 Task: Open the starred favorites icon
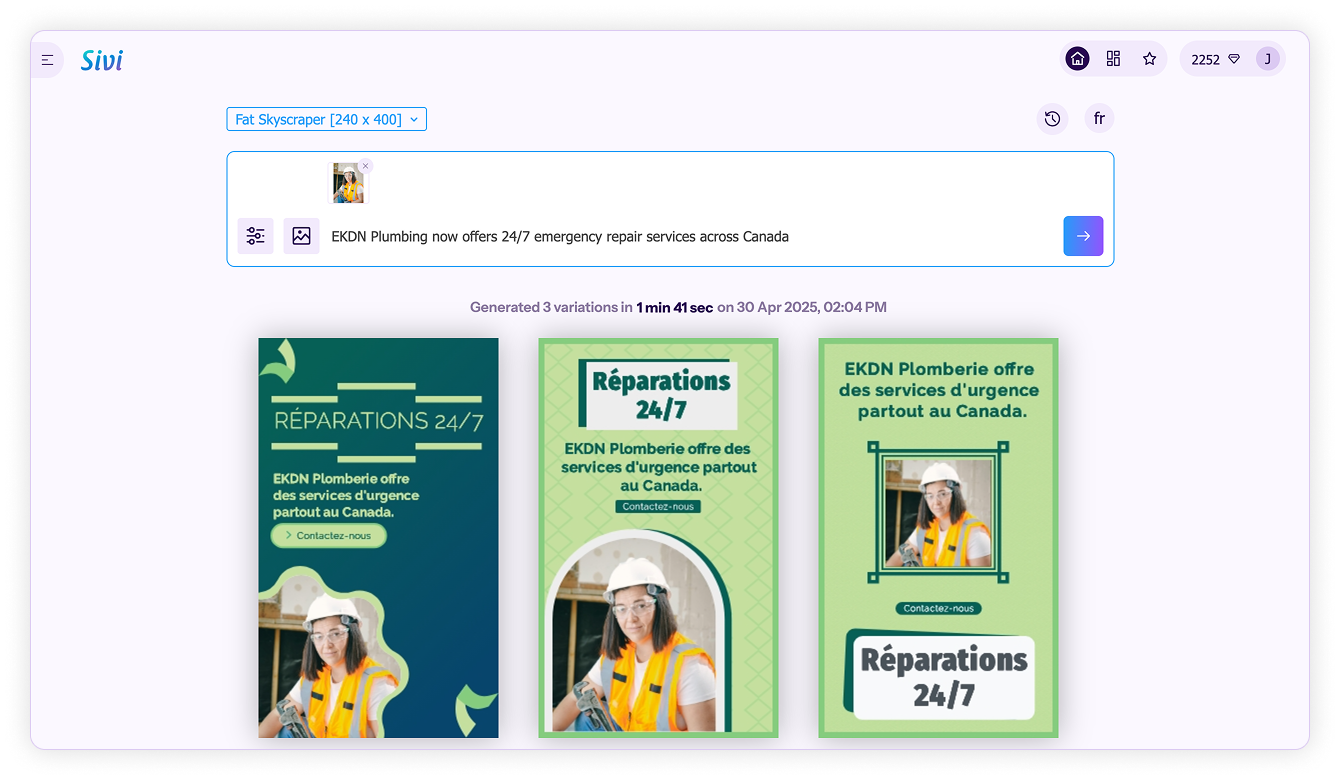tap(1149, 59)
